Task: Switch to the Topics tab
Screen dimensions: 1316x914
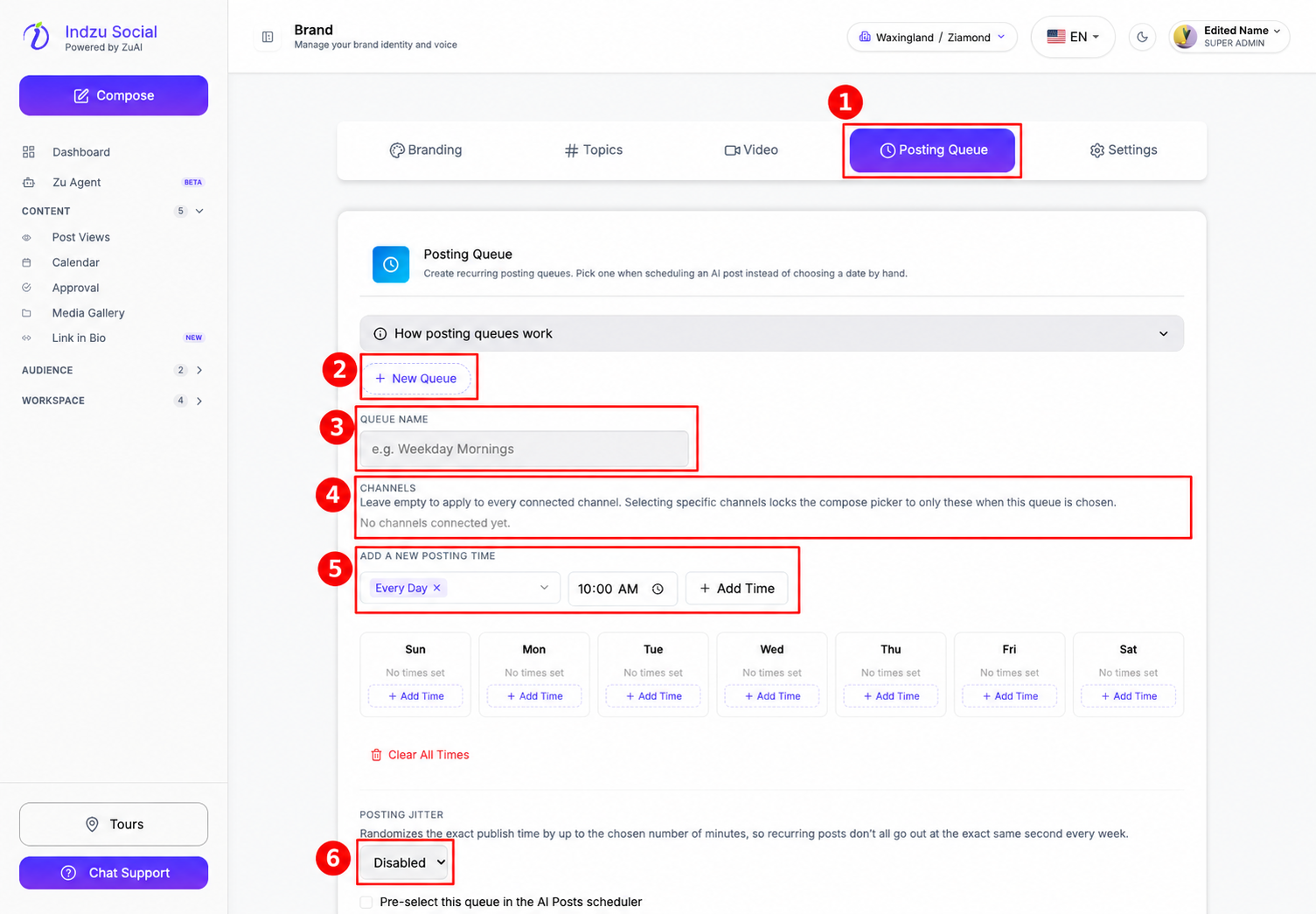Action: (x=594, y=150)
